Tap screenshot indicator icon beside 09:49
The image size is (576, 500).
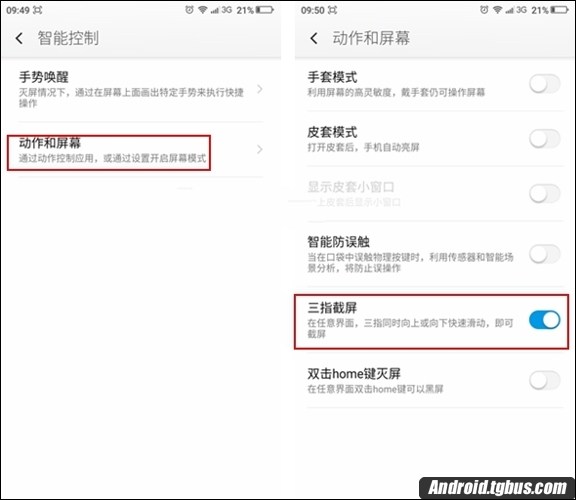click(x=37, y=10)
